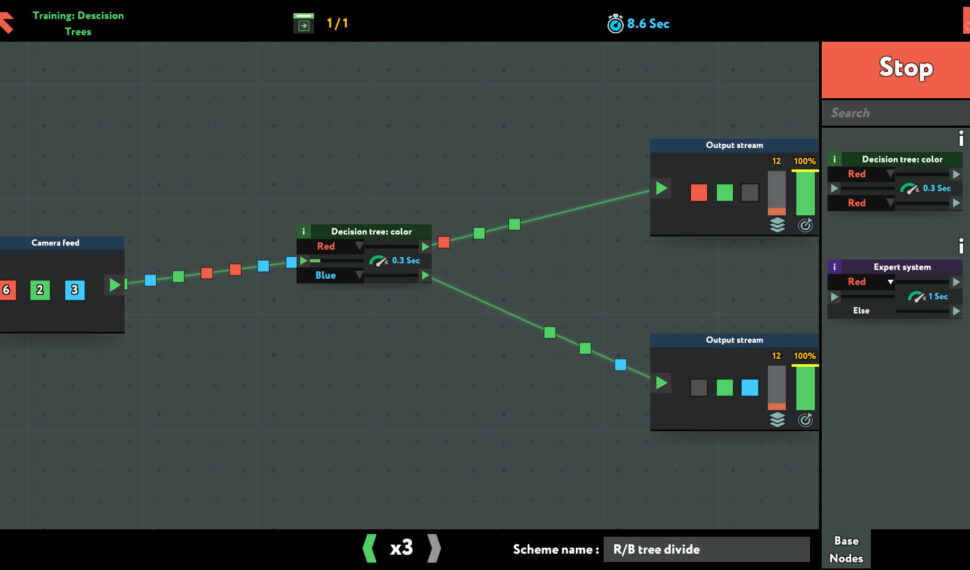Open the Red dropdown in the canvas Decision tree node

pyautogui.click(x=359, y=246)
